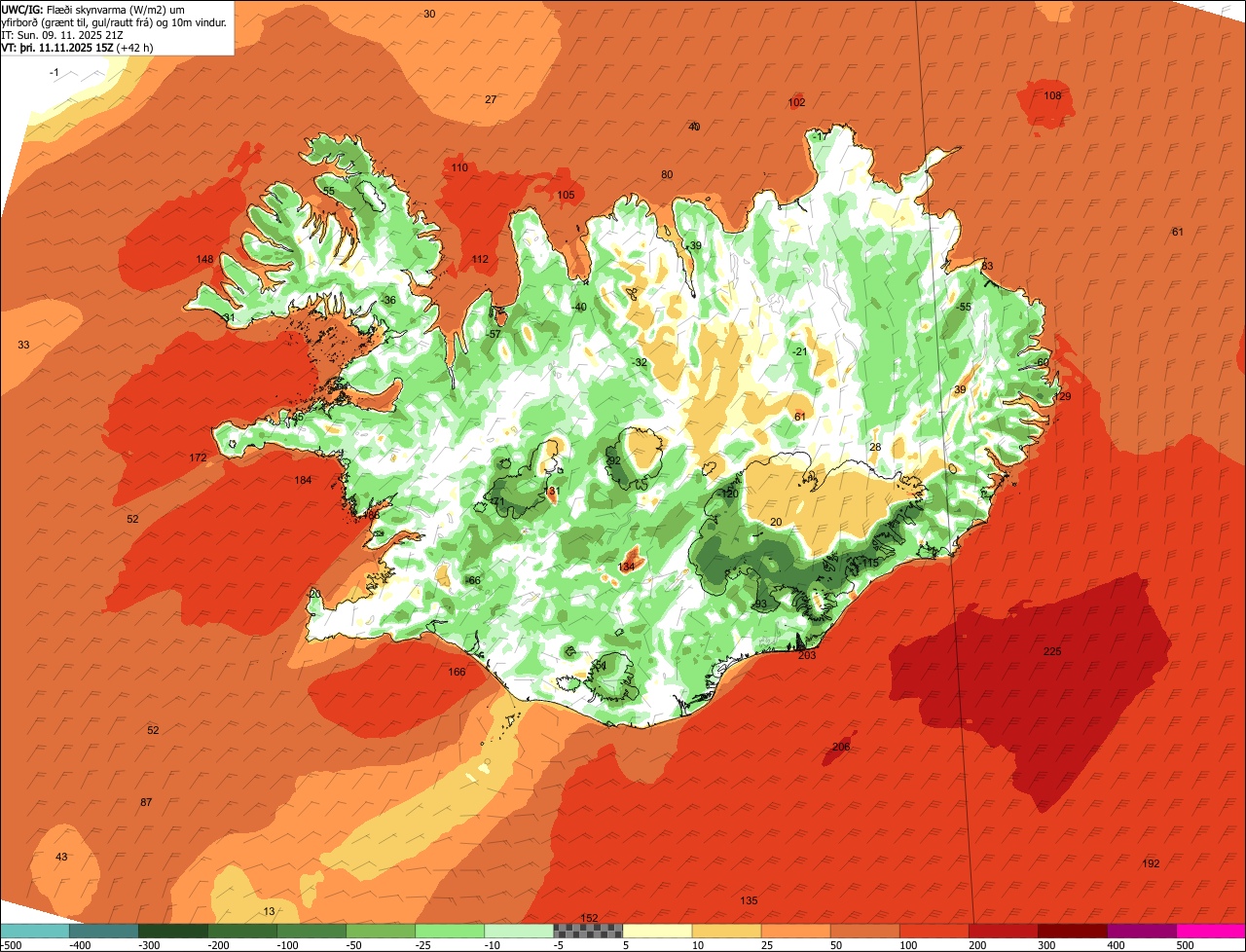Select pale yellow swatch between 5 and 10
Image resolution: width=1246 pixels, height=952 pixels.
(657, 931)
